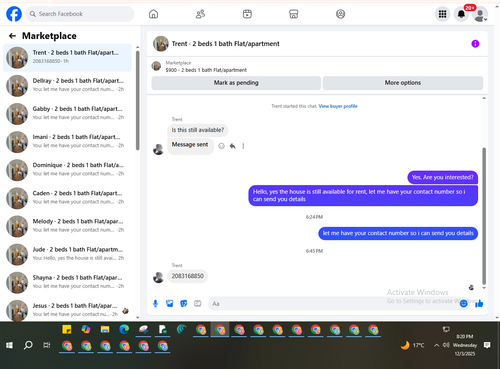The height and width of the screenshot is (369, 500).
Task: Open the notifications bell
Action: [461, 14]
